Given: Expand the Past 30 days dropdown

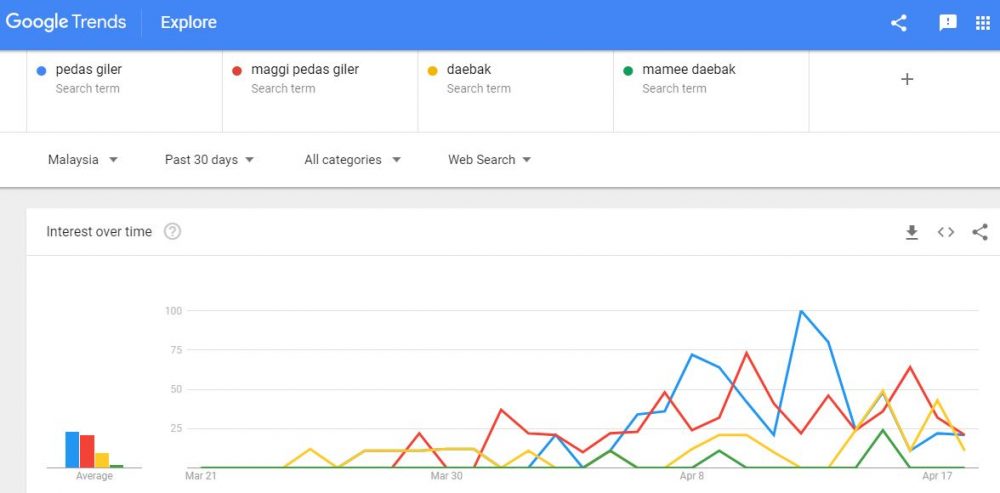Looking at the screenshot, I should click(209, 159).
